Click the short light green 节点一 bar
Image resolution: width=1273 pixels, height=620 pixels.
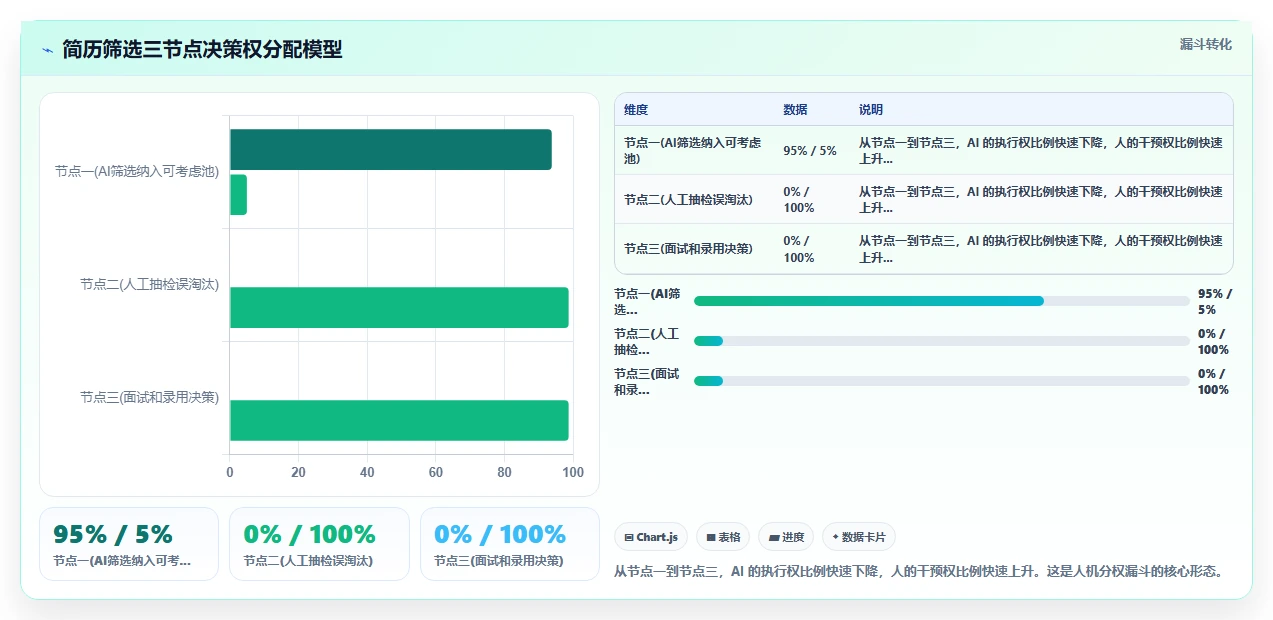[x=238, y=194]
